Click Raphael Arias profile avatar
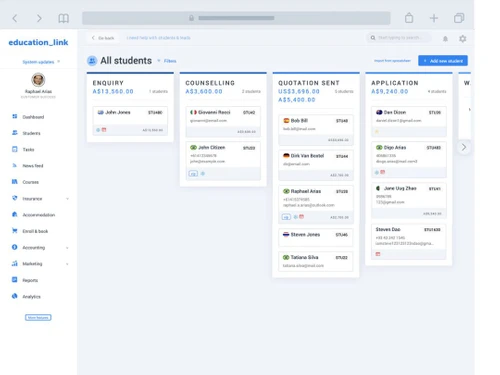 38,80
